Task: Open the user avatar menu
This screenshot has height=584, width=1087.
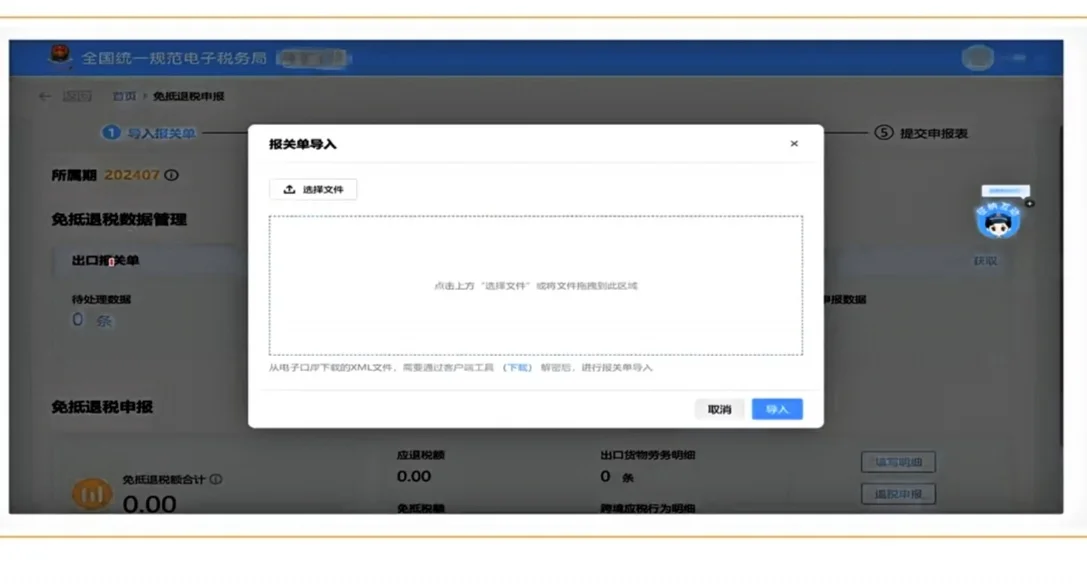Action: point(979,57)
